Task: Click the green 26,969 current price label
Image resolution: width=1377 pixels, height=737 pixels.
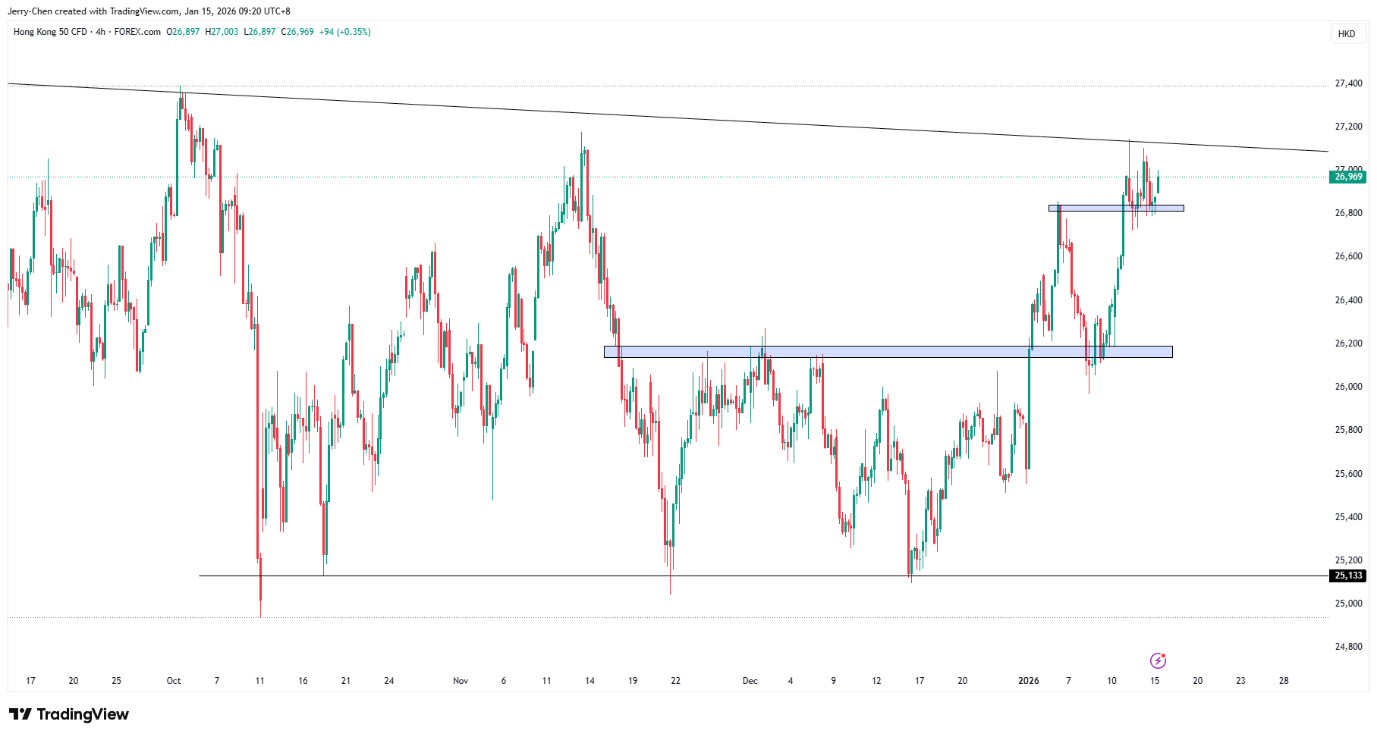Action: (x=1346, y=177)
